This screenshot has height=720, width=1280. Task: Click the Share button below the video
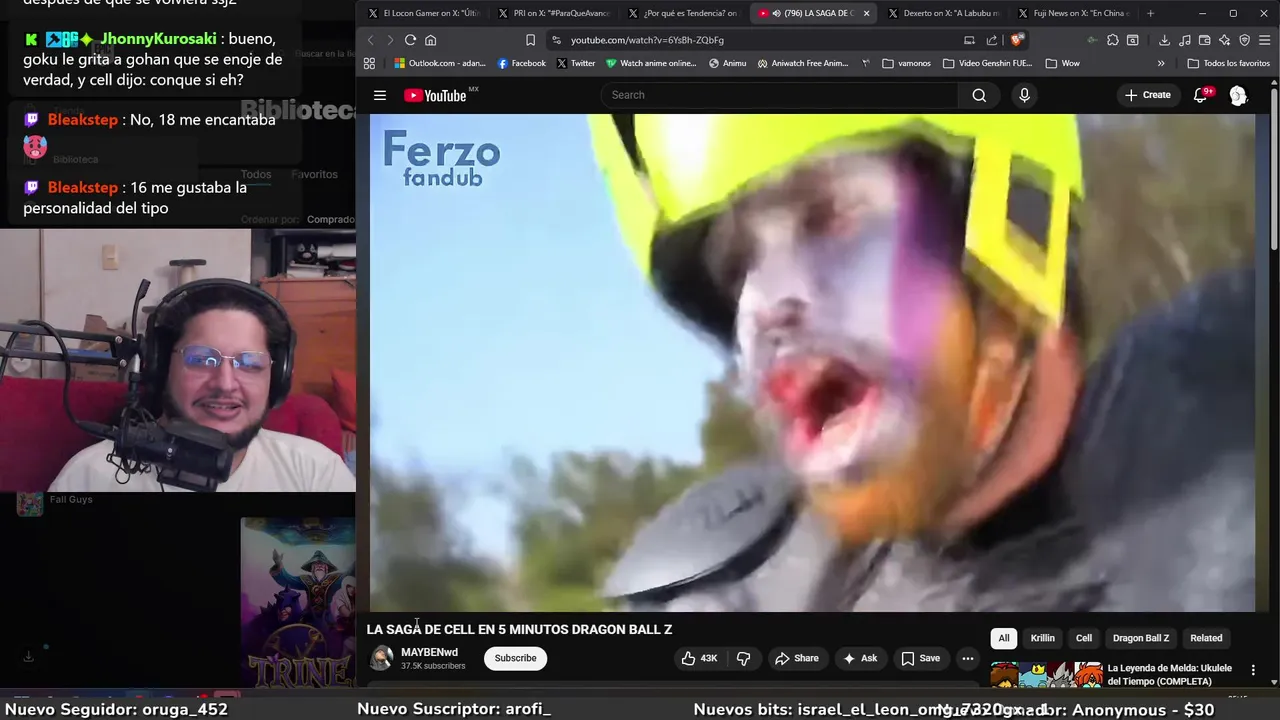pos(797,658)
